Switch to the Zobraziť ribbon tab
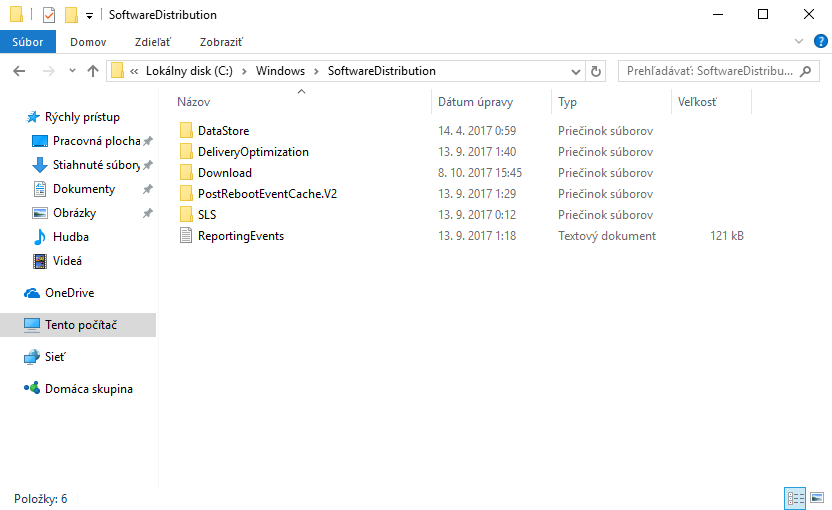 pos(221,42)
